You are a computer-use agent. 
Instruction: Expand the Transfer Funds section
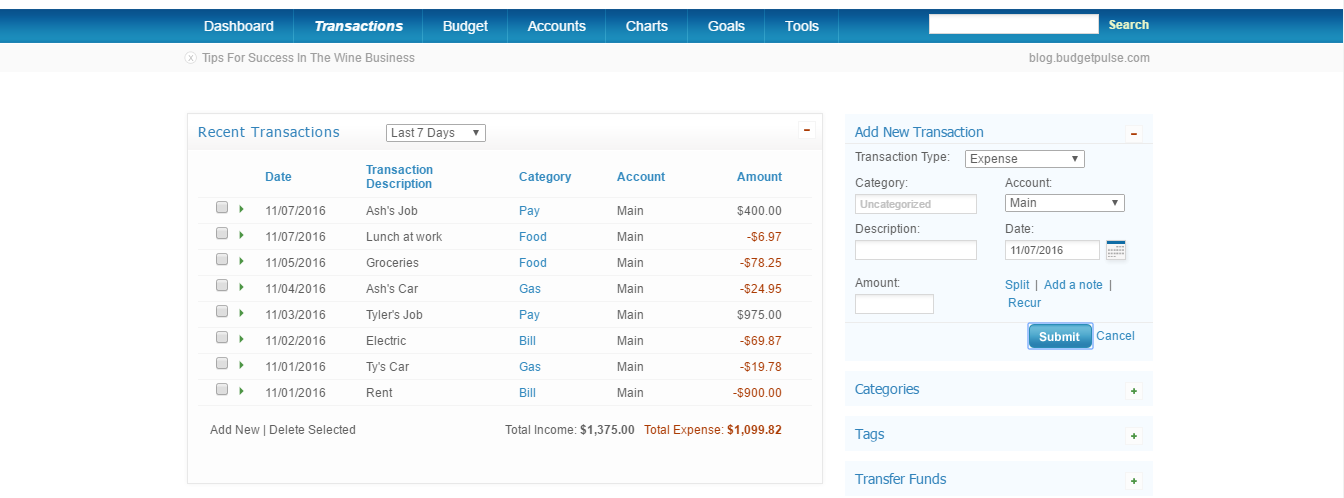[1133, 481]
